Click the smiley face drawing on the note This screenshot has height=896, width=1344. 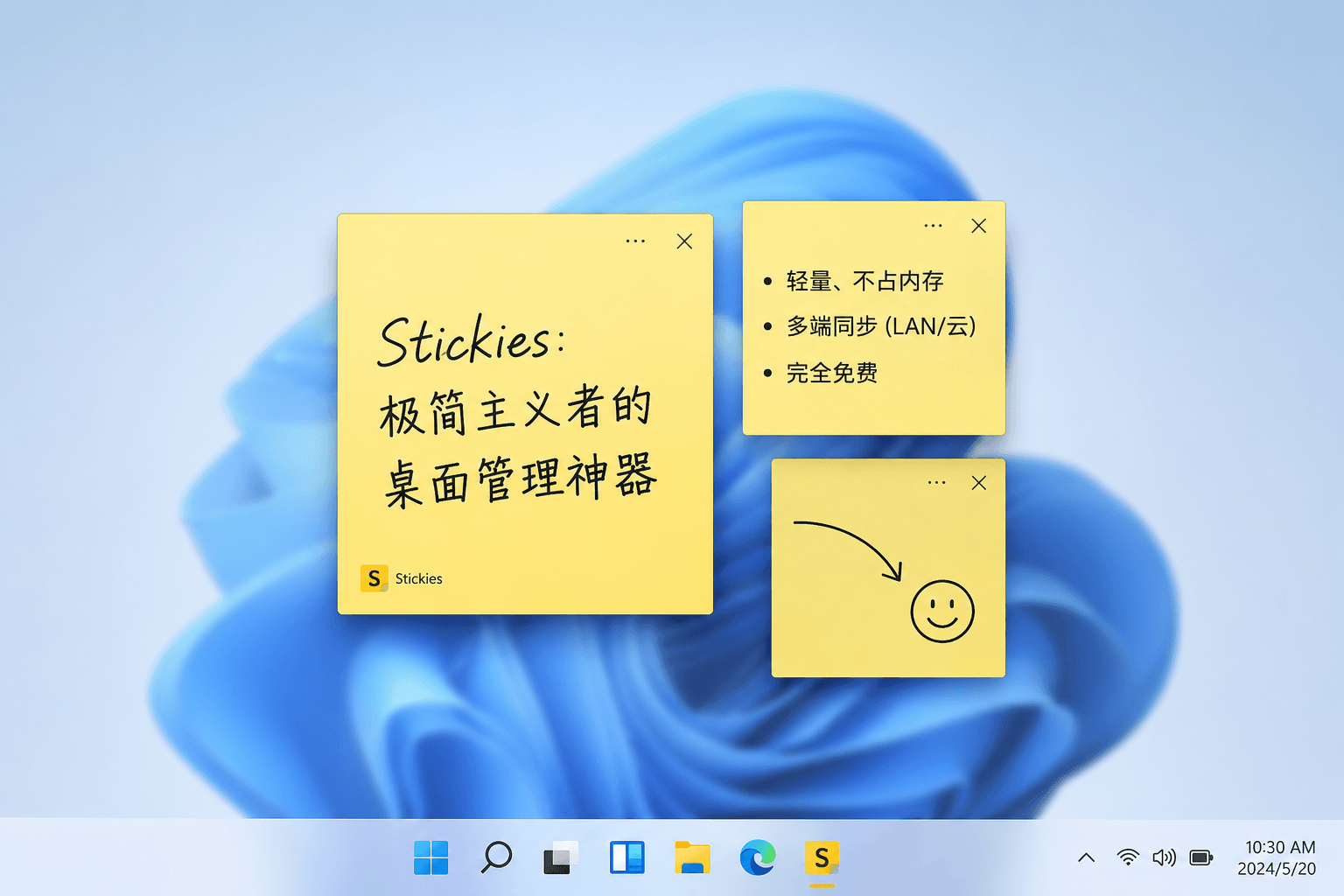click(942, 611)
